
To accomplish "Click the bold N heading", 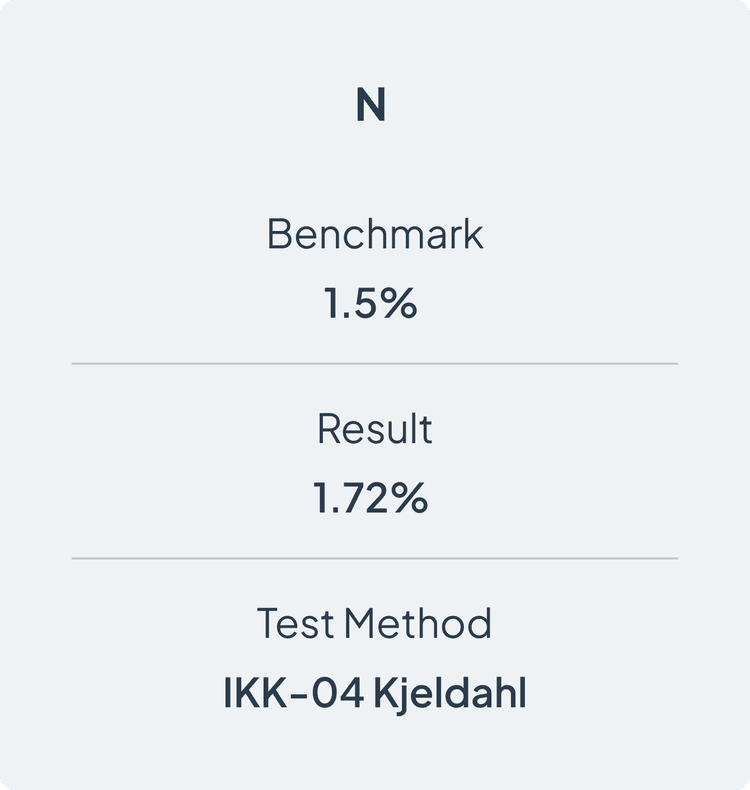I will [x=371, y=104].
